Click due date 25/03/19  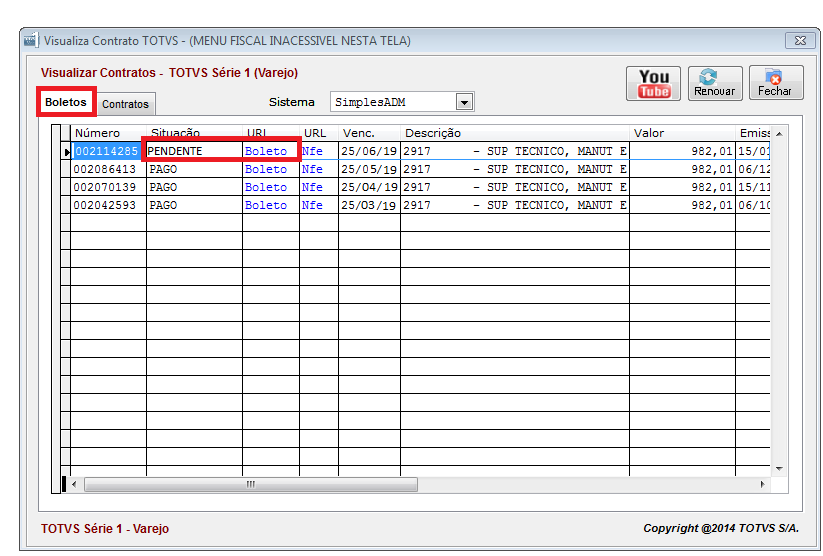369,205
